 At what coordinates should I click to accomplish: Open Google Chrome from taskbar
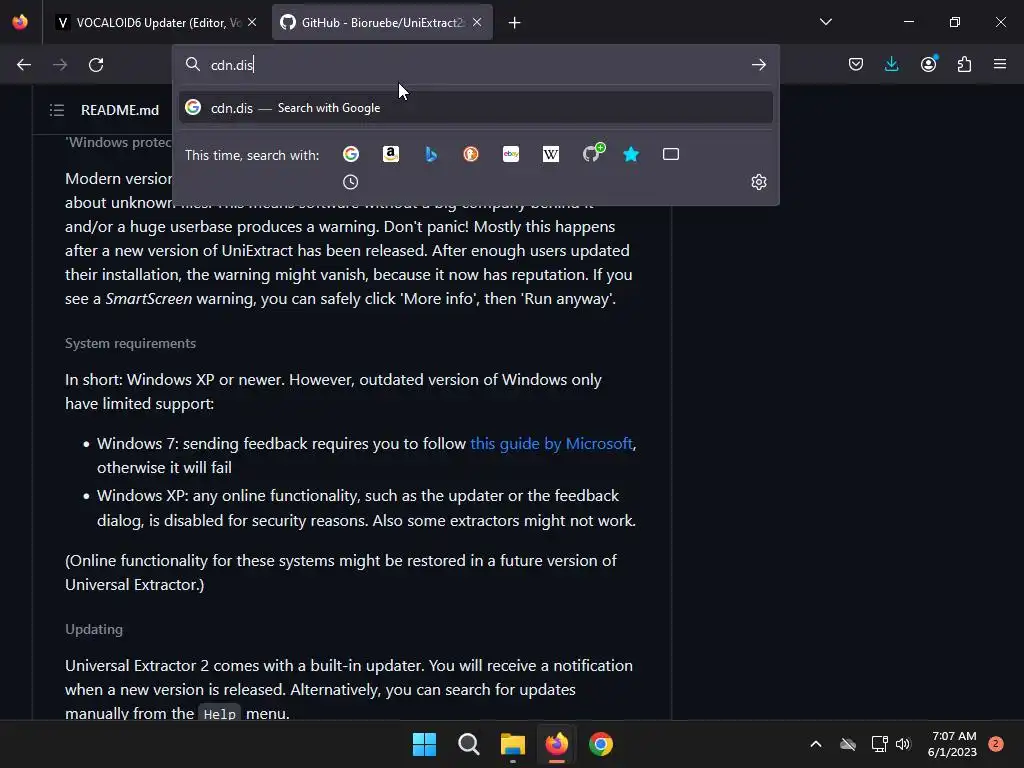[x=601, y=744]
